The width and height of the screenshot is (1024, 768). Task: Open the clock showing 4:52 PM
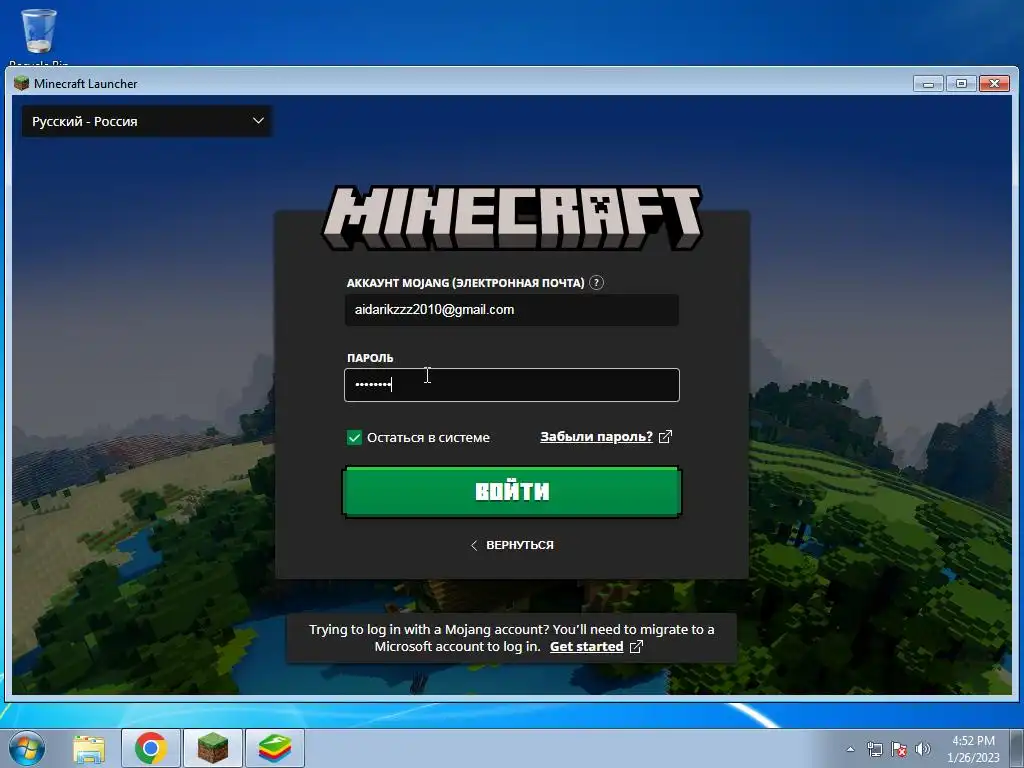pyautogui.click(x=973, y=749)
